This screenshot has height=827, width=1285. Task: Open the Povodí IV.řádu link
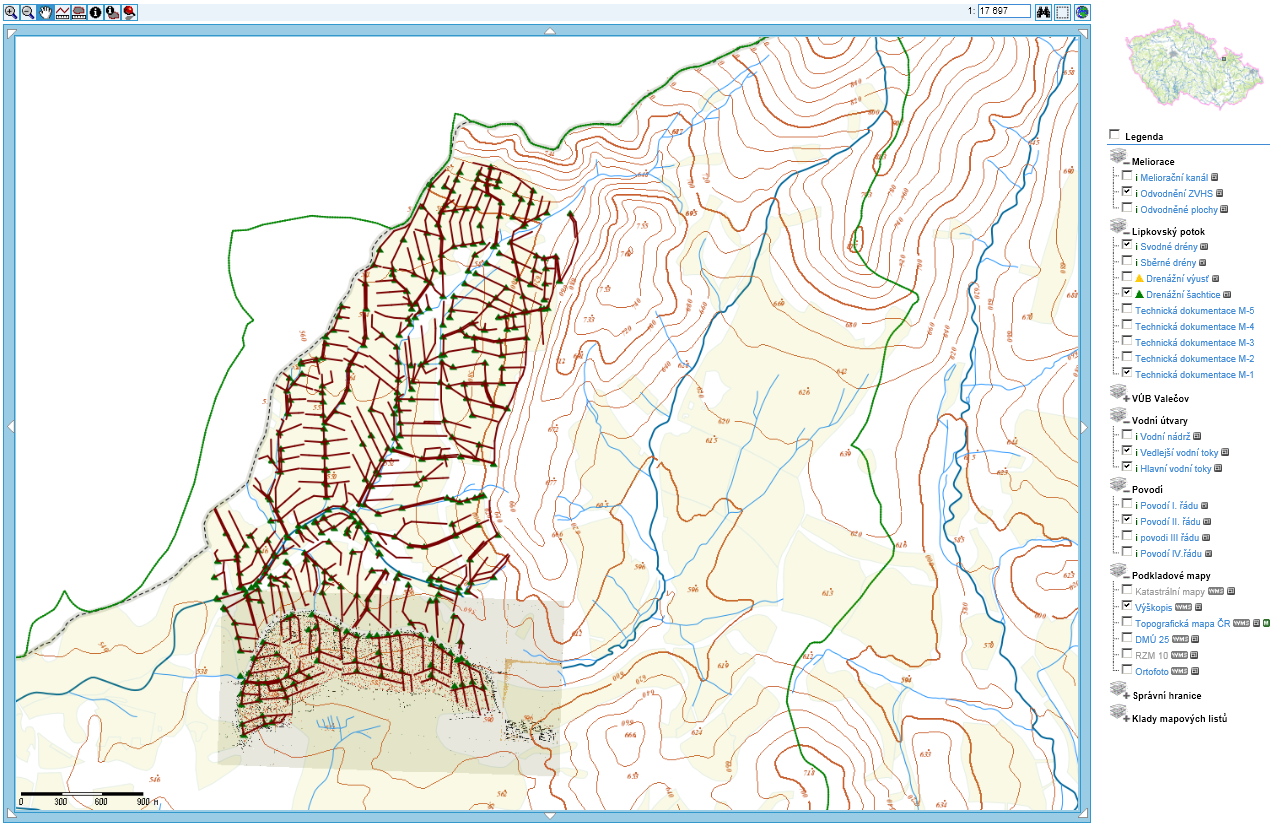coord(1169,553)
